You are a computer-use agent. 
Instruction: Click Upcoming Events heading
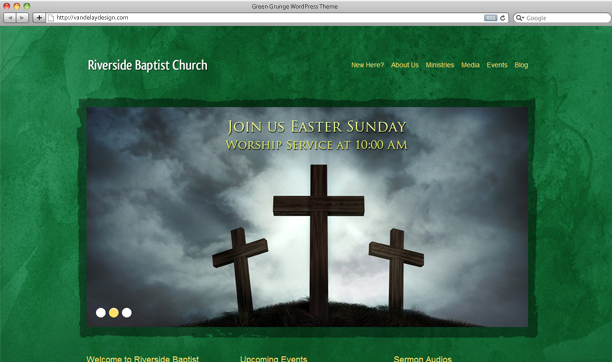tap(274, 358)
